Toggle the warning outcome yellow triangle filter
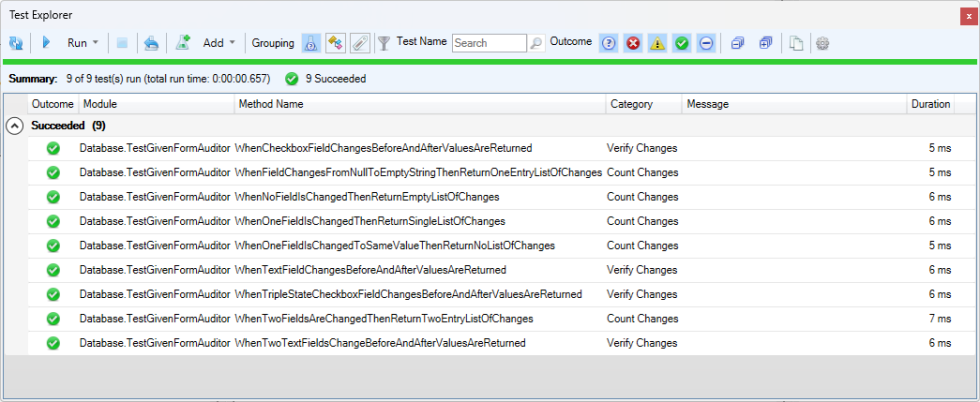Viewport: 980px width, 402px height. pyautogui.click(x=657, y=43)
